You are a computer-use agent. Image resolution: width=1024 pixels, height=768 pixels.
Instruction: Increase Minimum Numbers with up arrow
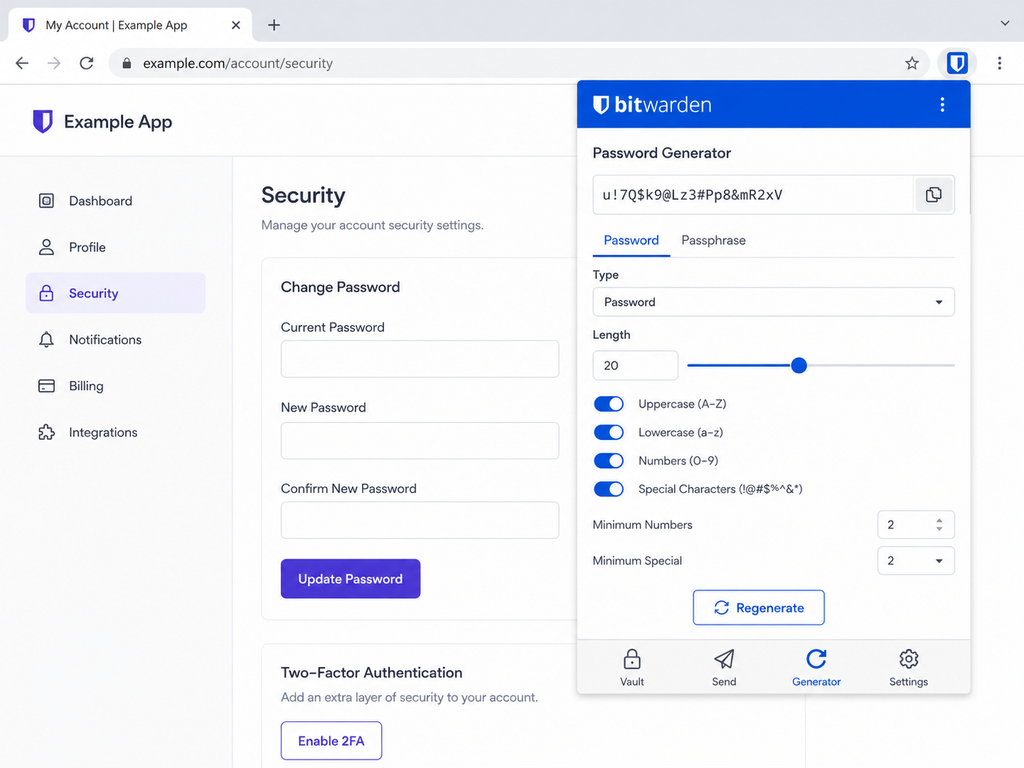click(x=939, y=520)
